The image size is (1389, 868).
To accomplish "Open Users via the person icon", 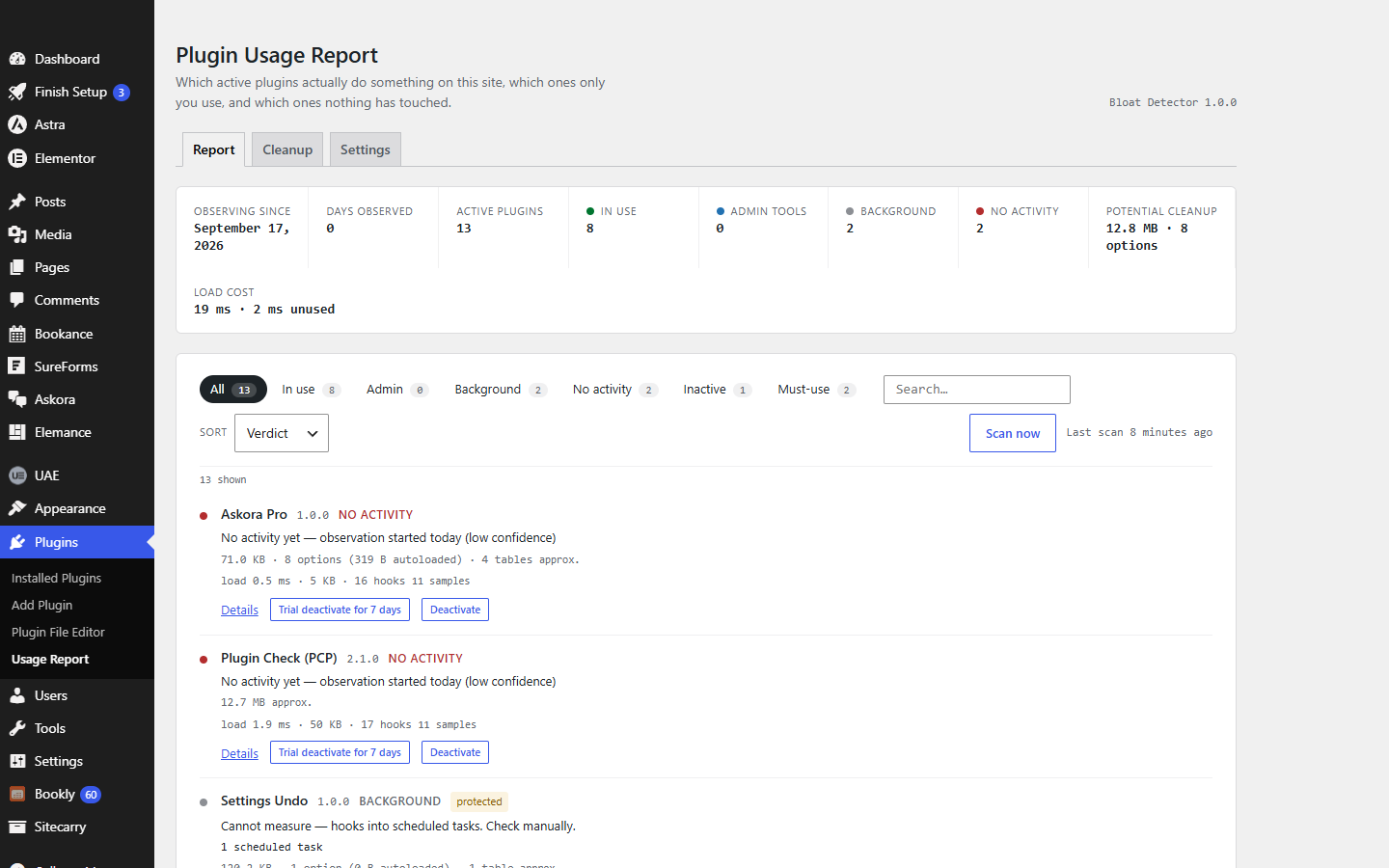I will coord(17,695).
